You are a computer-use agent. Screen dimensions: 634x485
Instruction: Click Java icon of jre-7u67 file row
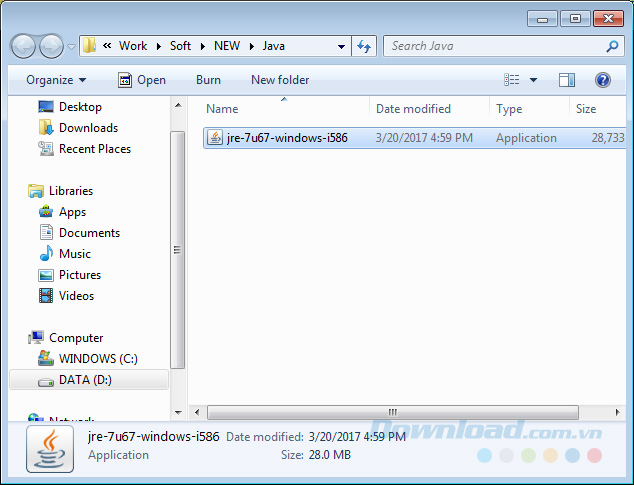point(215,138)
